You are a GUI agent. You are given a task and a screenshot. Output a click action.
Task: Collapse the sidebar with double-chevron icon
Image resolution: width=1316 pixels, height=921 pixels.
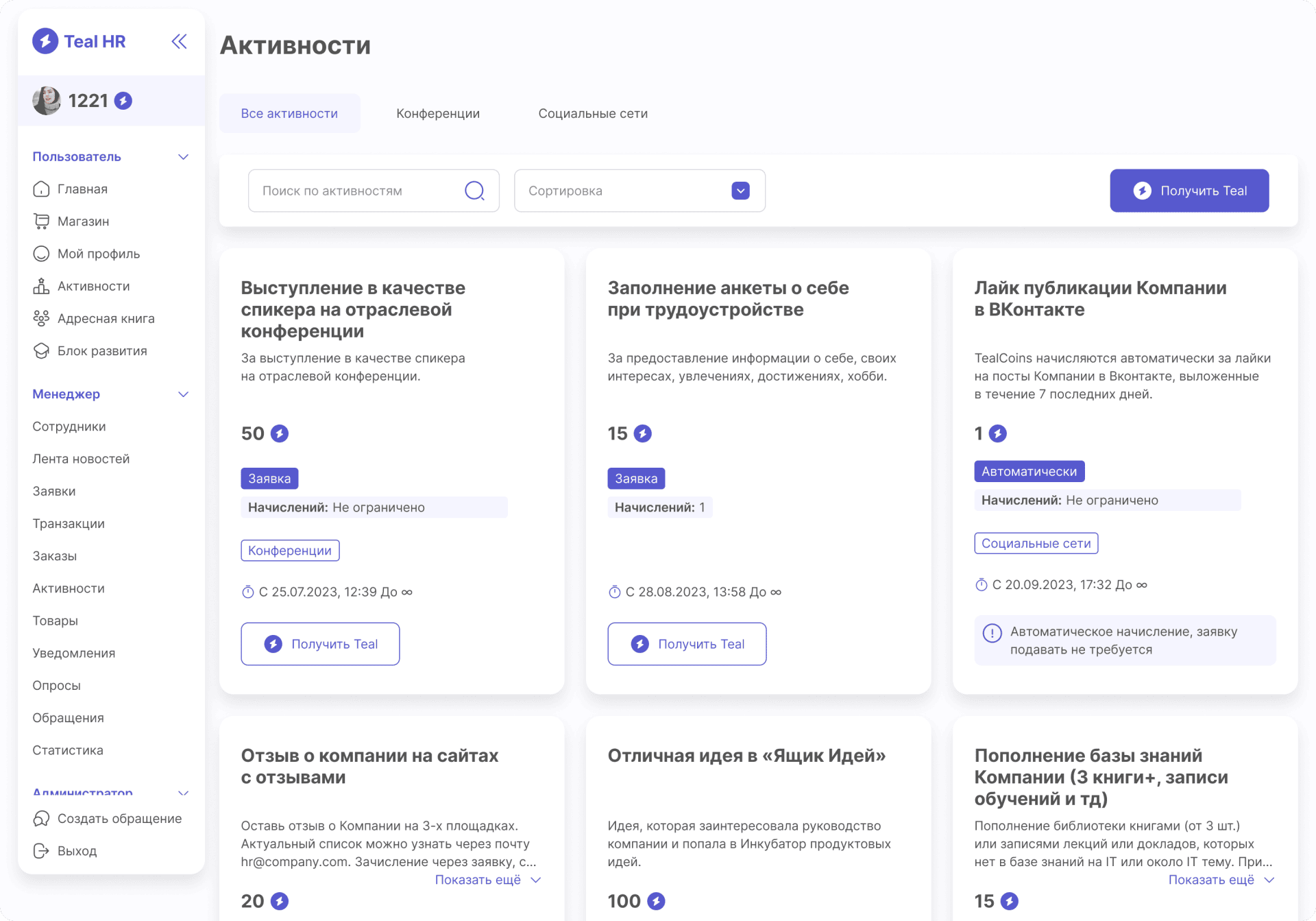[179, 42]
